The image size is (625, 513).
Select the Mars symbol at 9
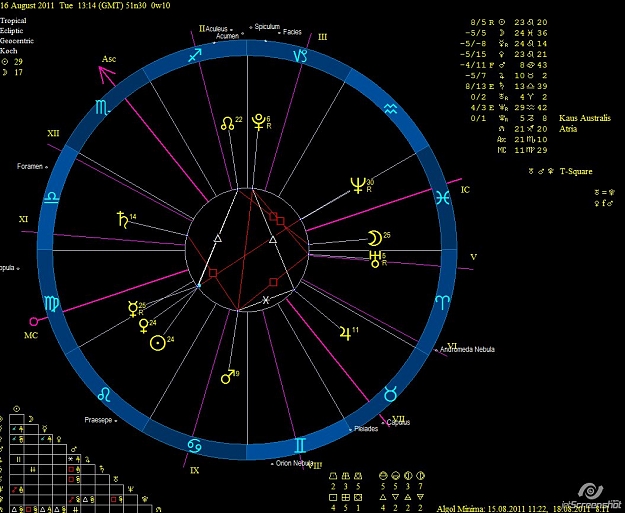click(227, 377)
